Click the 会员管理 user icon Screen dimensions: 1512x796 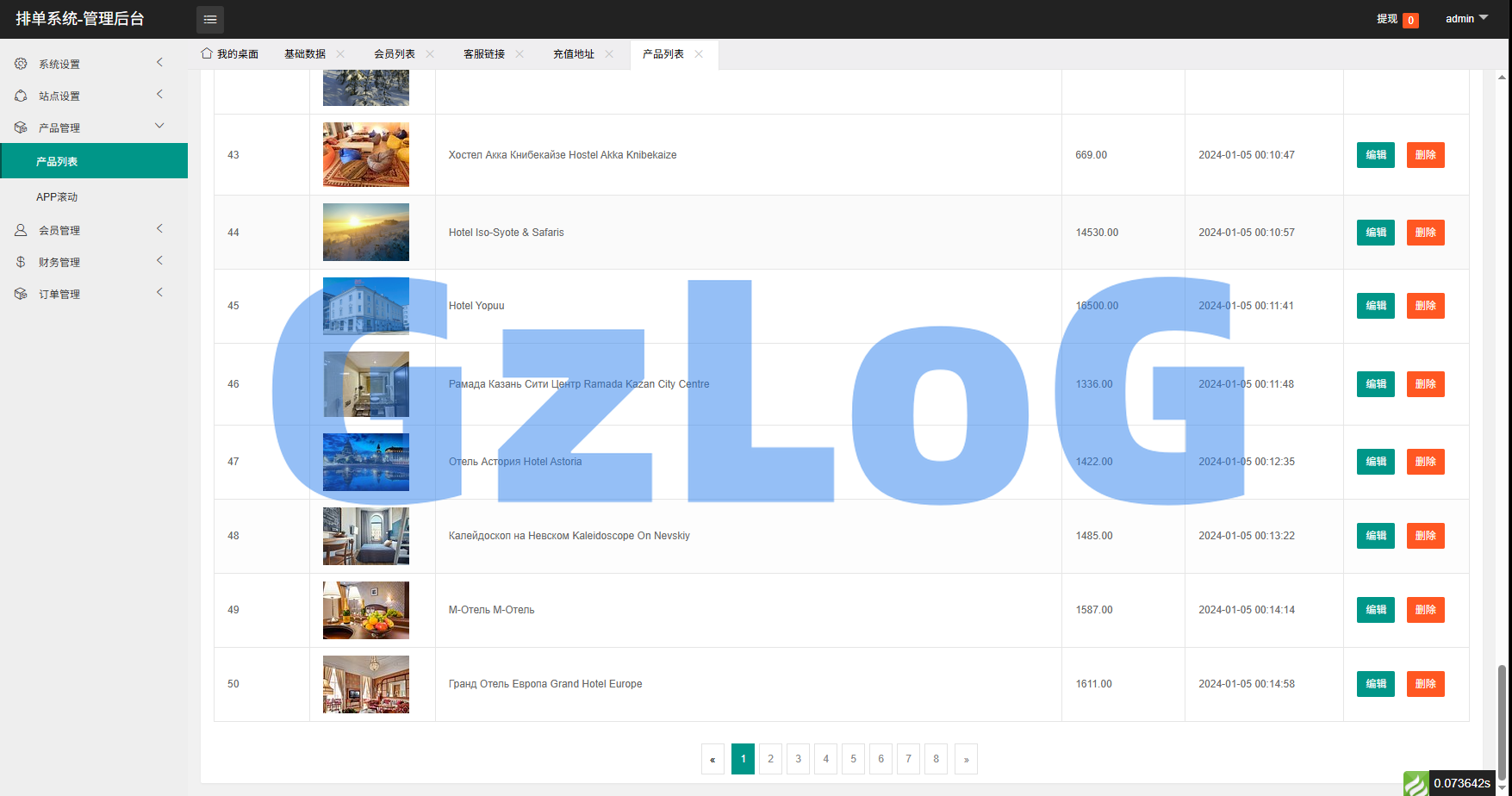tap(21, 230)
